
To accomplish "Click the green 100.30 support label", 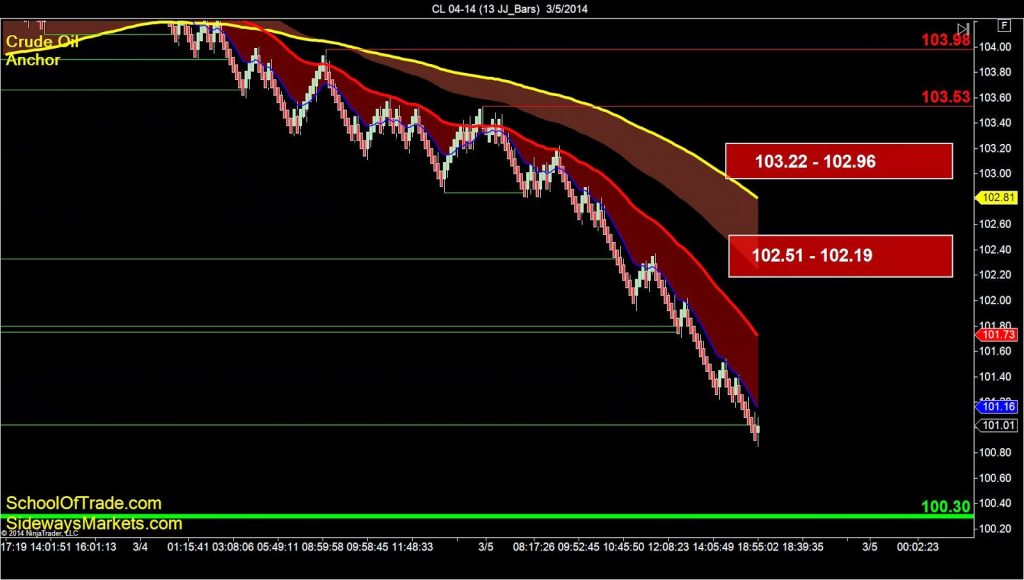I will (x=946, y=506).
